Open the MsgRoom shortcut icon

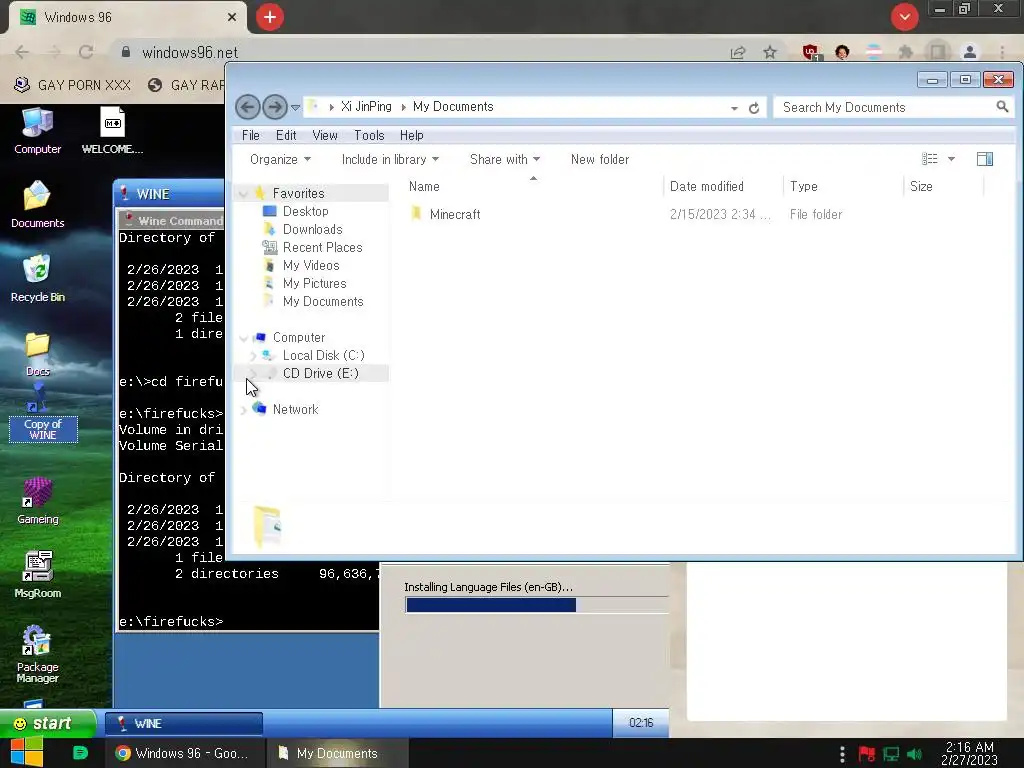[37, 575]
